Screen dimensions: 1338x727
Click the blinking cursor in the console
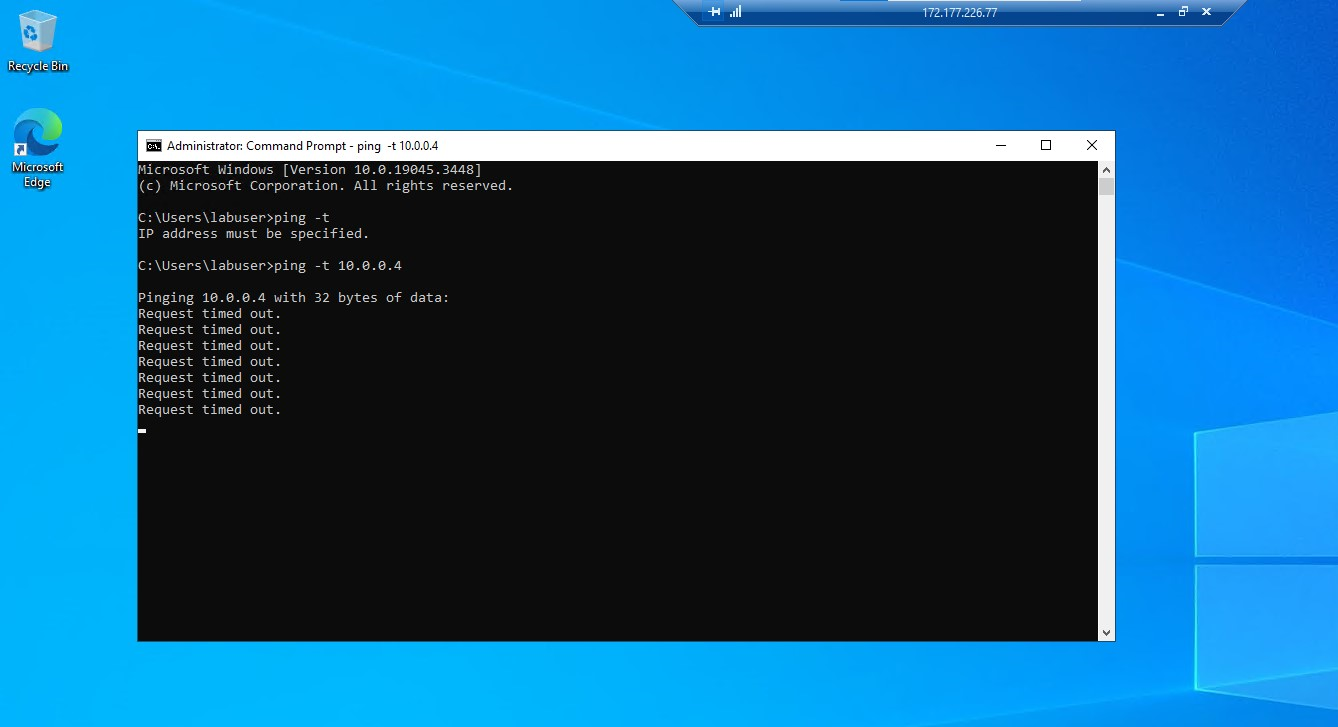pos(141,430)
